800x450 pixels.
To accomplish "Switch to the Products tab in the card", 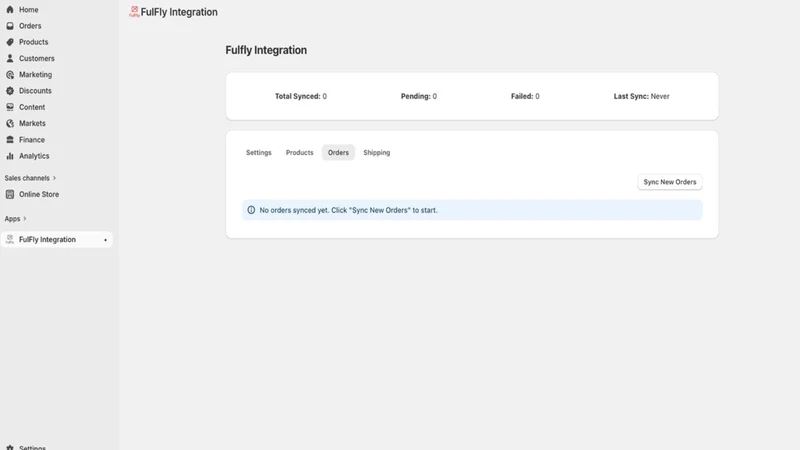I will [299, 153].
